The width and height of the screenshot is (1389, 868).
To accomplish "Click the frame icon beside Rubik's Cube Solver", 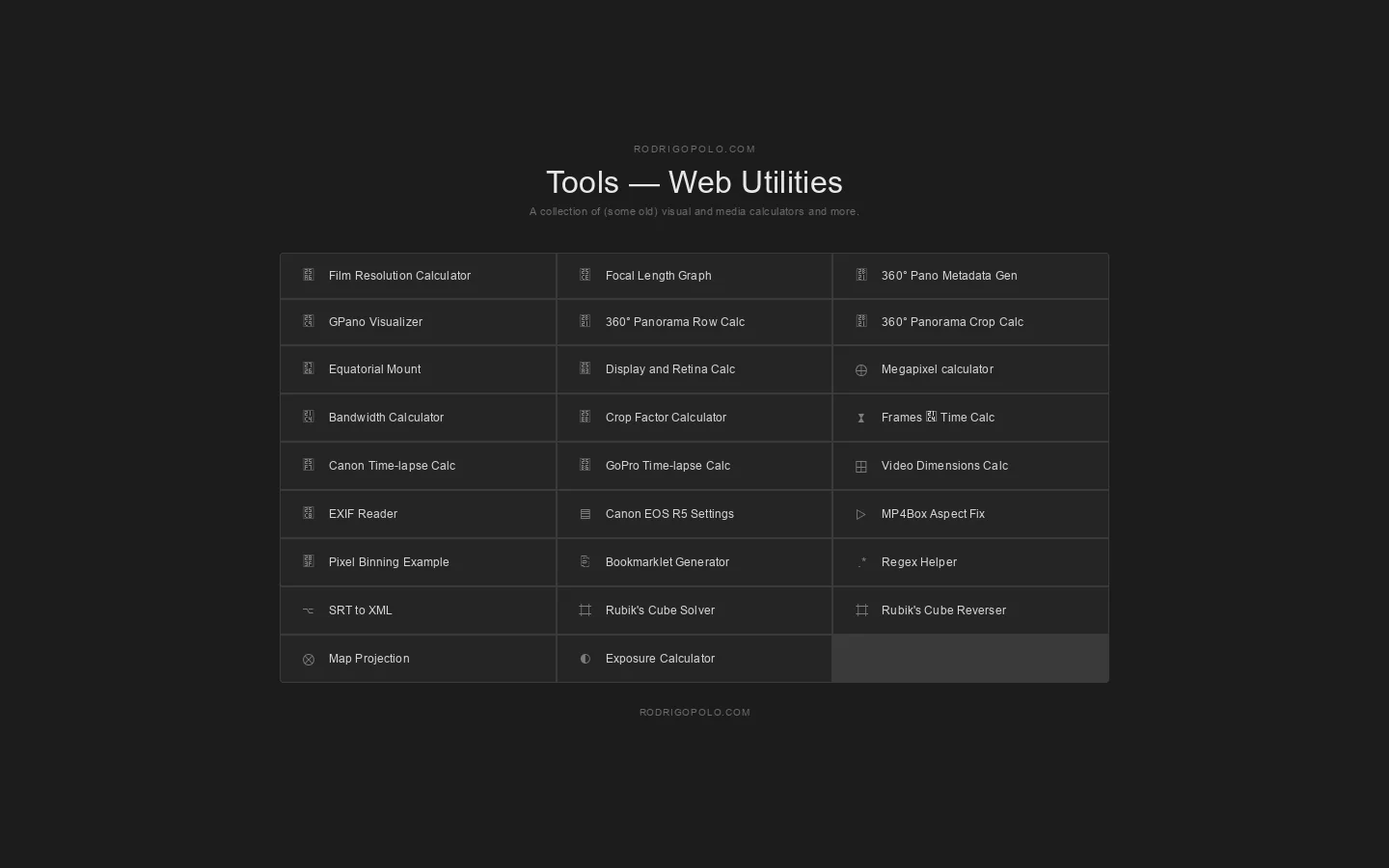I will click(x=585, y=610).
